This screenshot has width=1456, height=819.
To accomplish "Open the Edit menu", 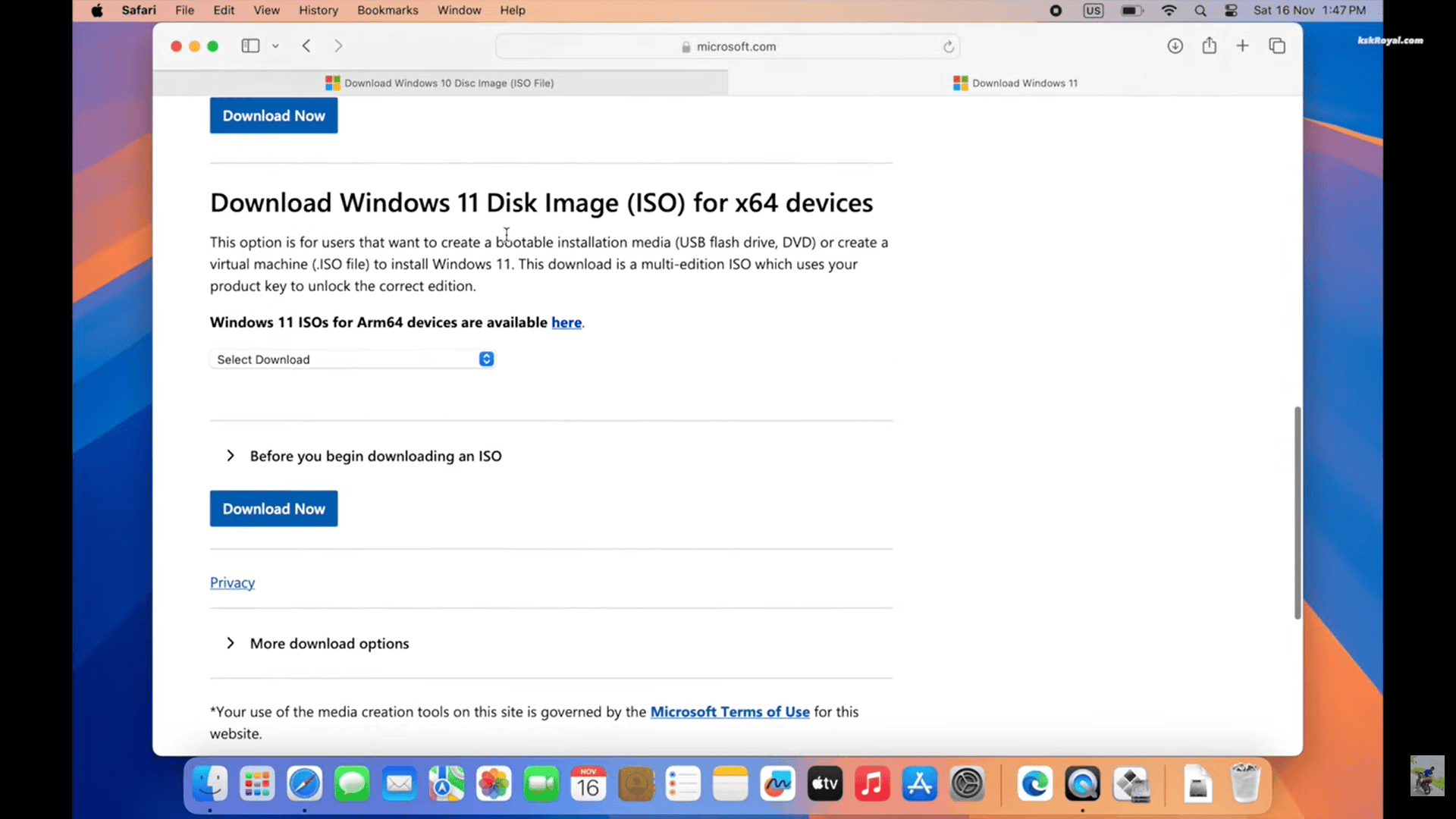I will click(x=224, y=11).
